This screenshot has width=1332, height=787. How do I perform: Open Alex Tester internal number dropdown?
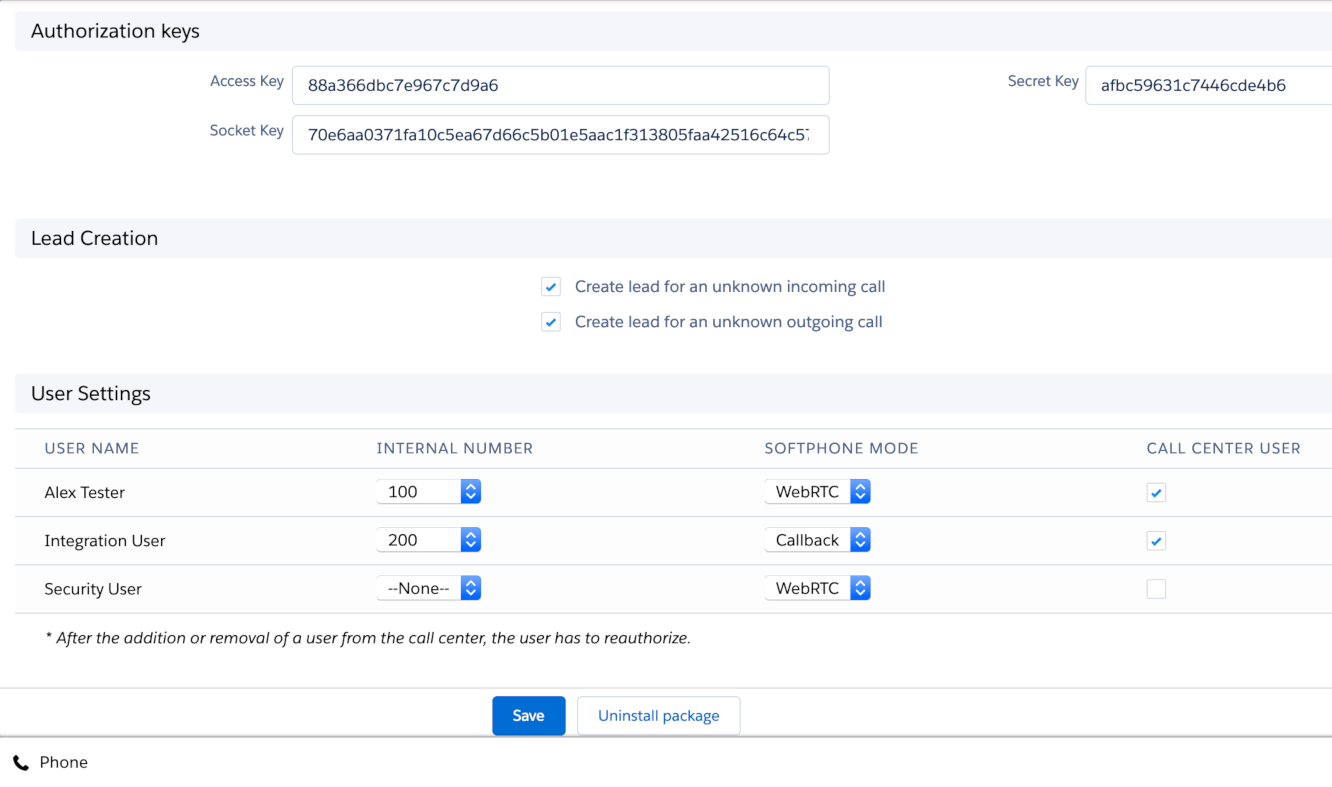point(429,492)
